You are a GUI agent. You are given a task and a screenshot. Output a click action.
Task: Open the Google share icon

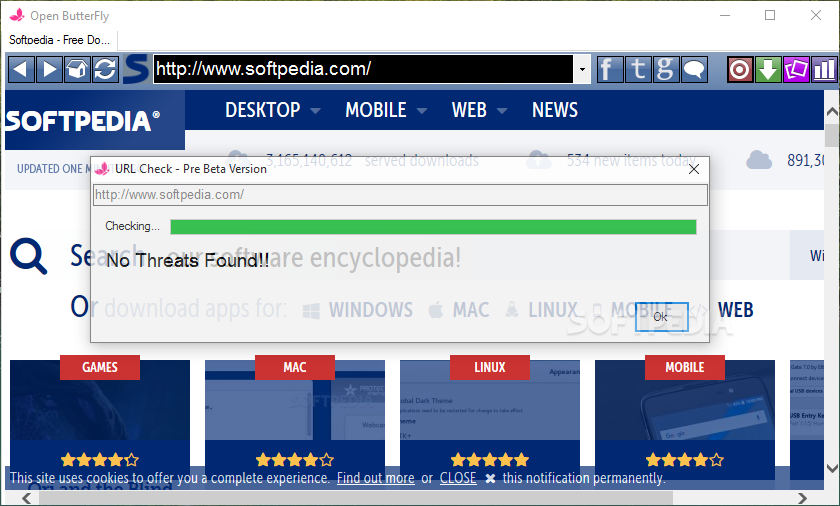click(x=666, y=69)
